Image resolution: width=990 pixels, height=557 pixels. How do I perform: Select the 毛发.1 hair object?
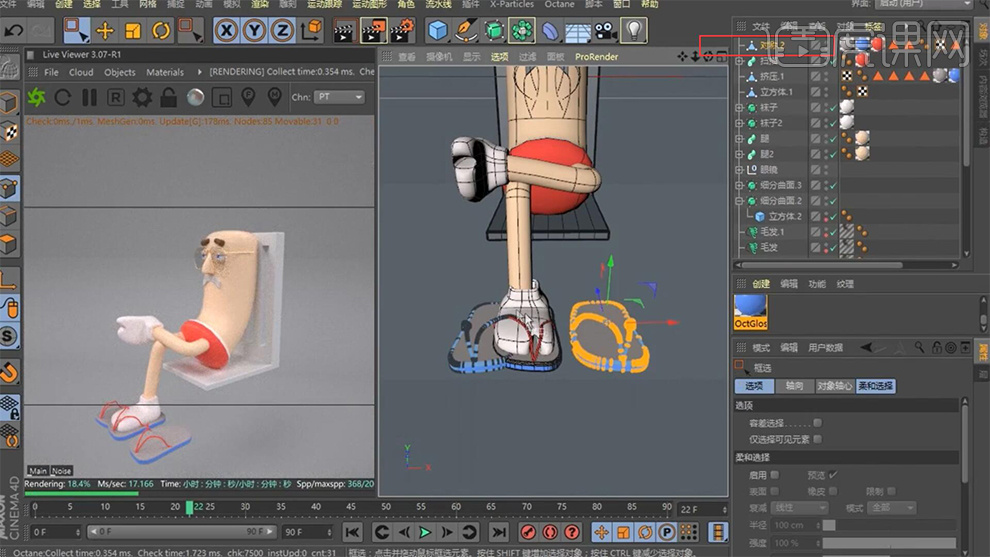point(772,232)
